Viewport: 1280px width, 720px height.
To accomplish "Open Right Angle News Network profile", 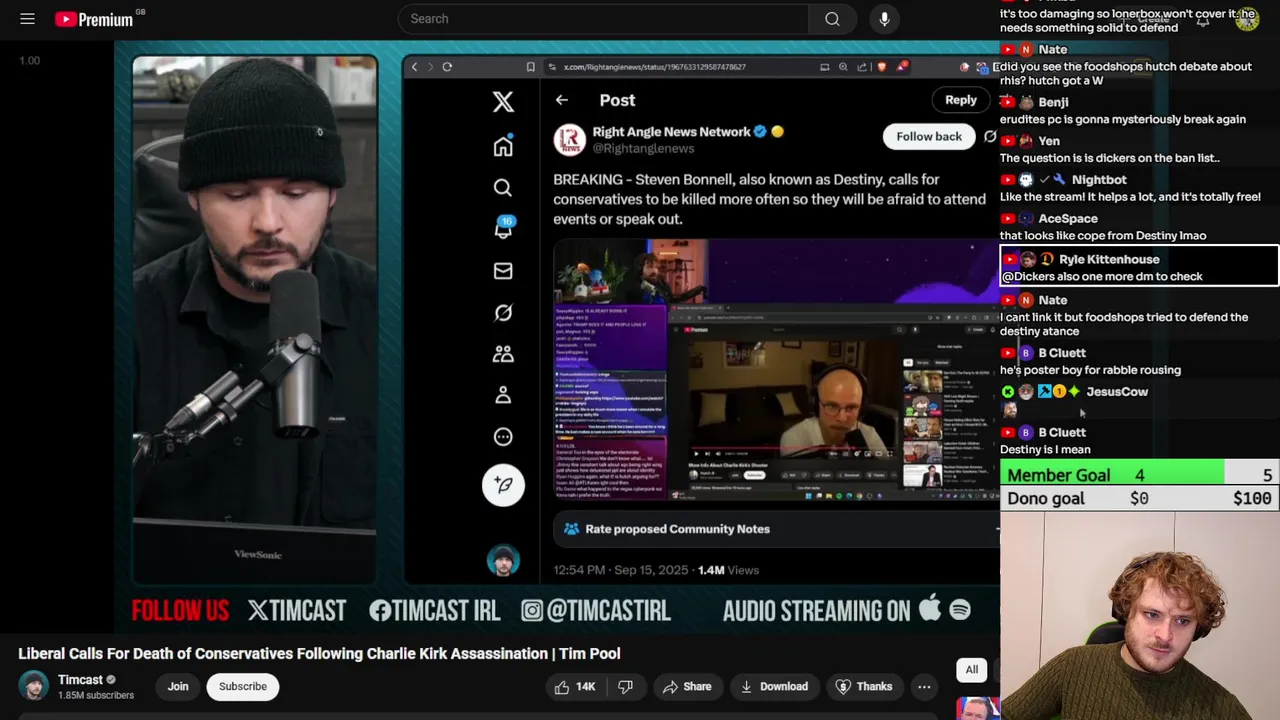I will coord(671,132).
